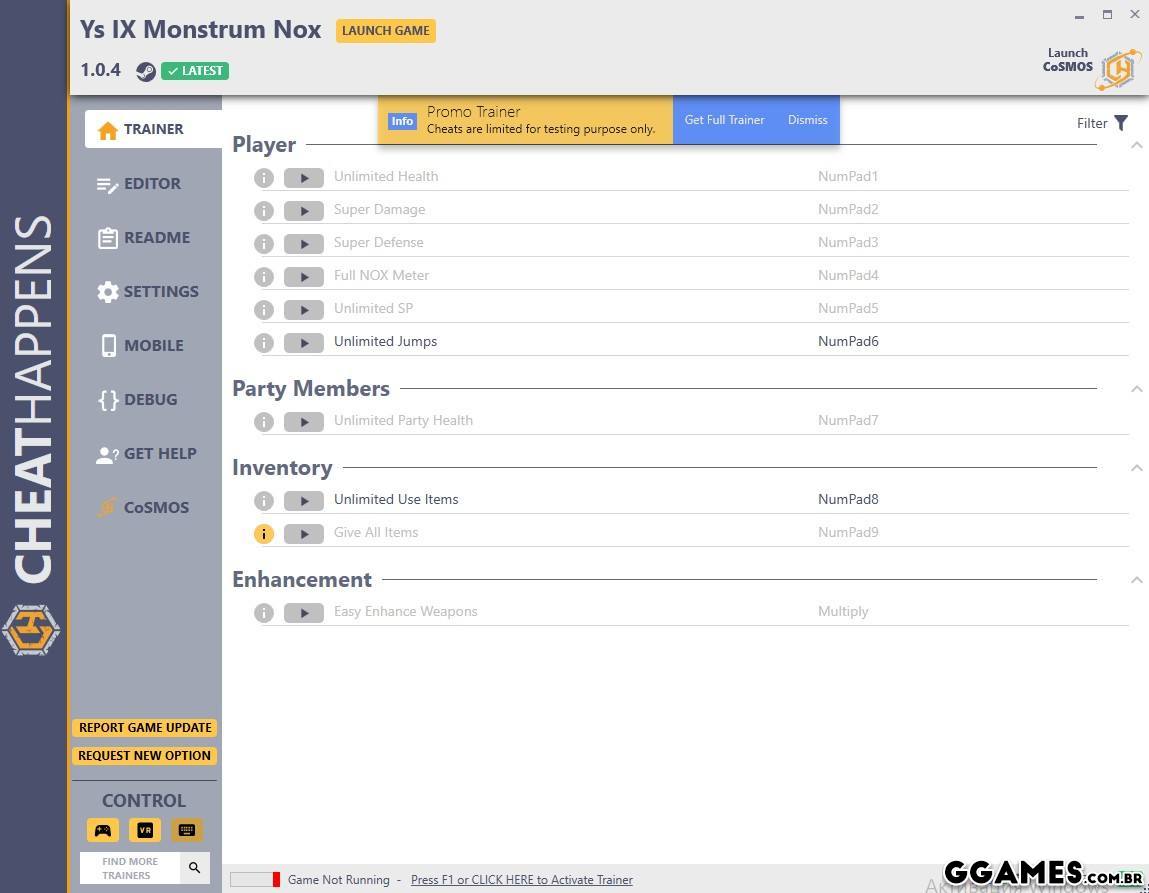Image resolution: width=1149 pixels, height=893 pixels.
Task: Click the game running status indicator bar
Action: click(255, 880)
